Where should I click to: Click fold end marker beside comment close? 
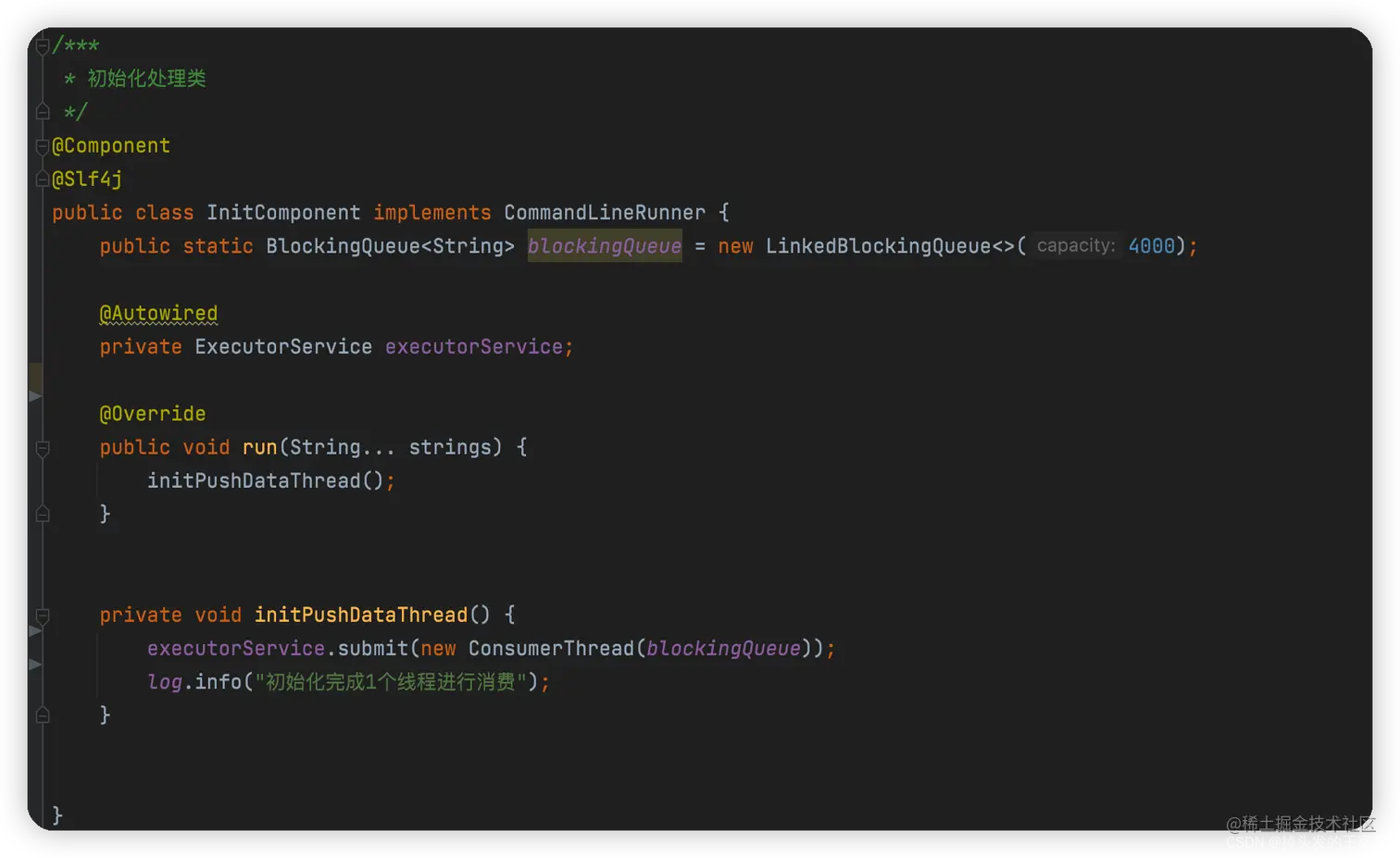pos(43,112)
